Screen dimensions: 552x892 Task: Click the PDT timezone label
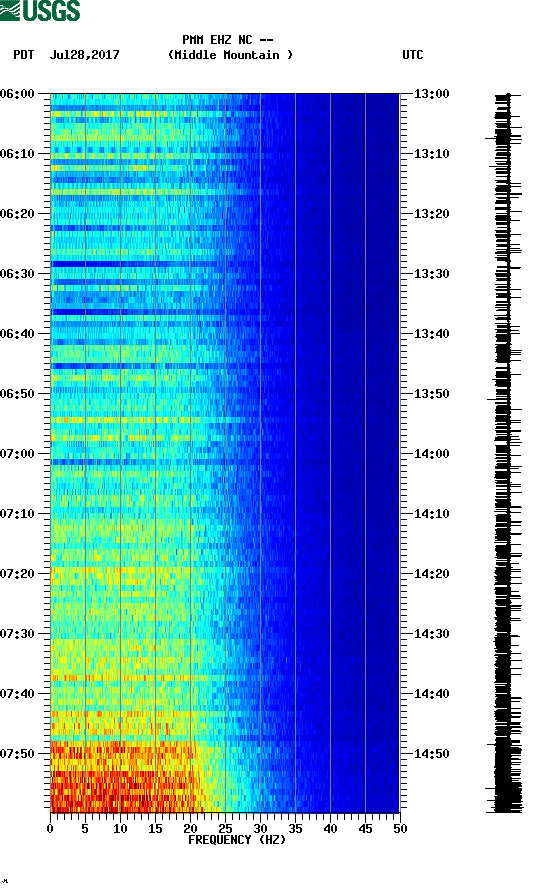coord(24,55)
